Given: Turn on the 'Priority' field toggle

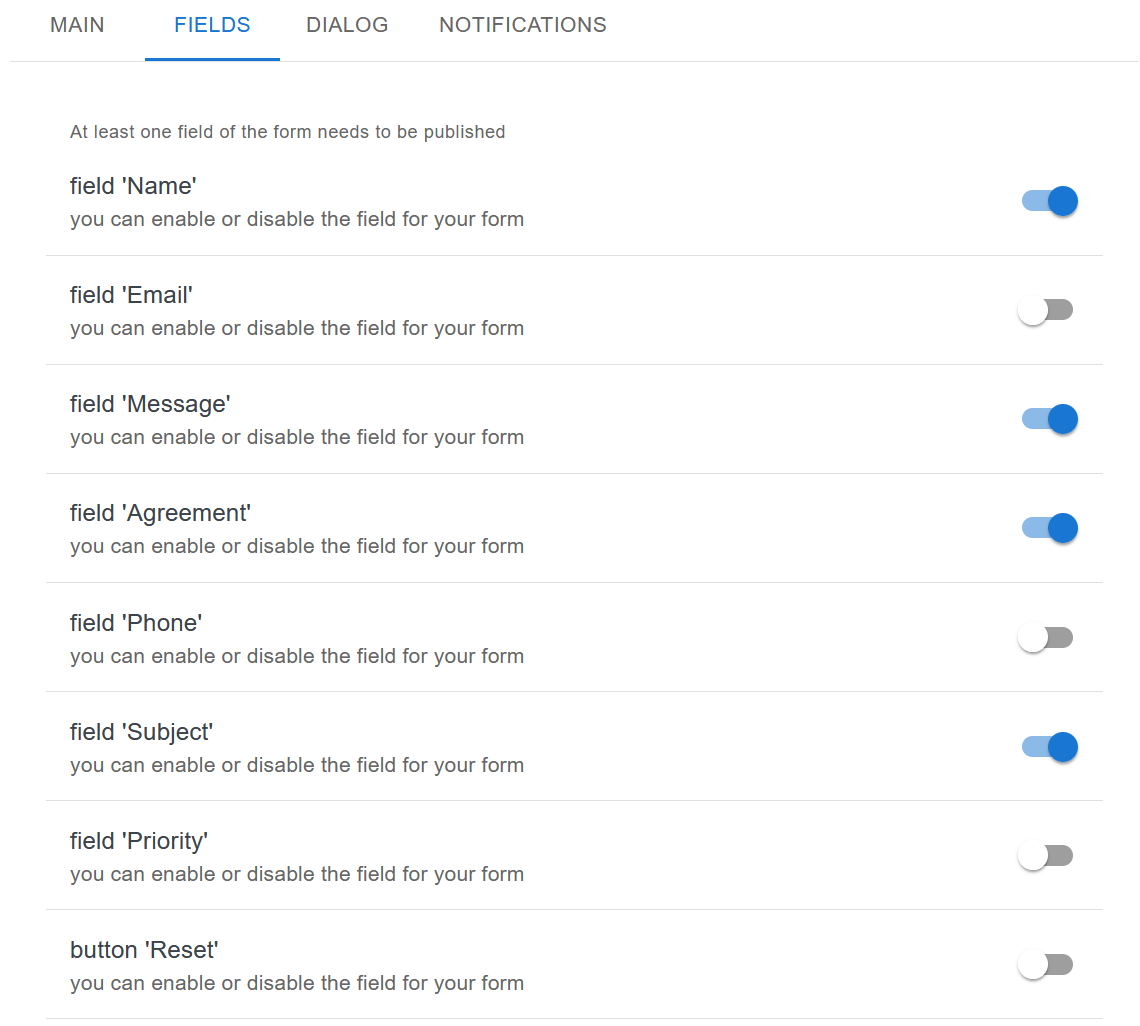Looking at the screenshot, I should pyautogui.click(x=1045, y=856).
